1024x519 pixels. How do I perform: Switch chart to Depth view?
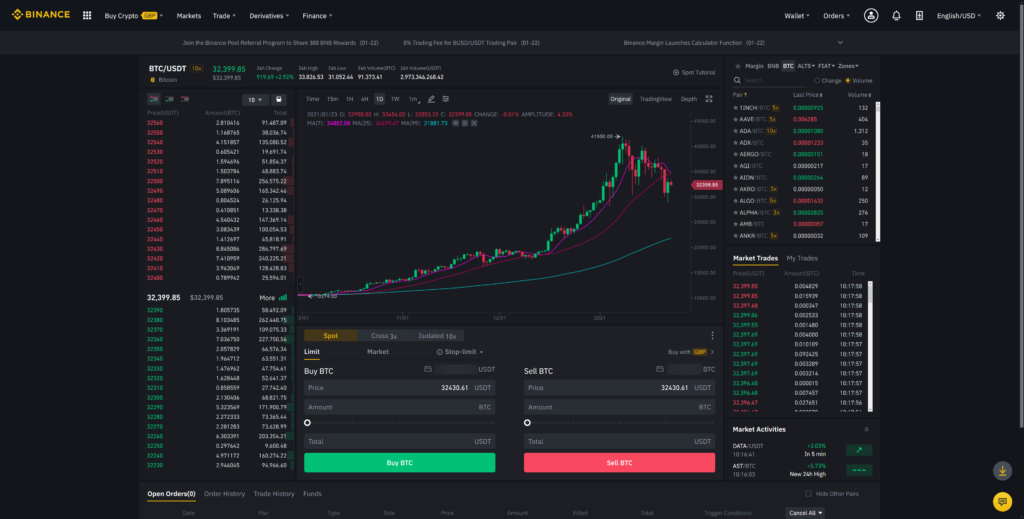[x=688, y=99]
